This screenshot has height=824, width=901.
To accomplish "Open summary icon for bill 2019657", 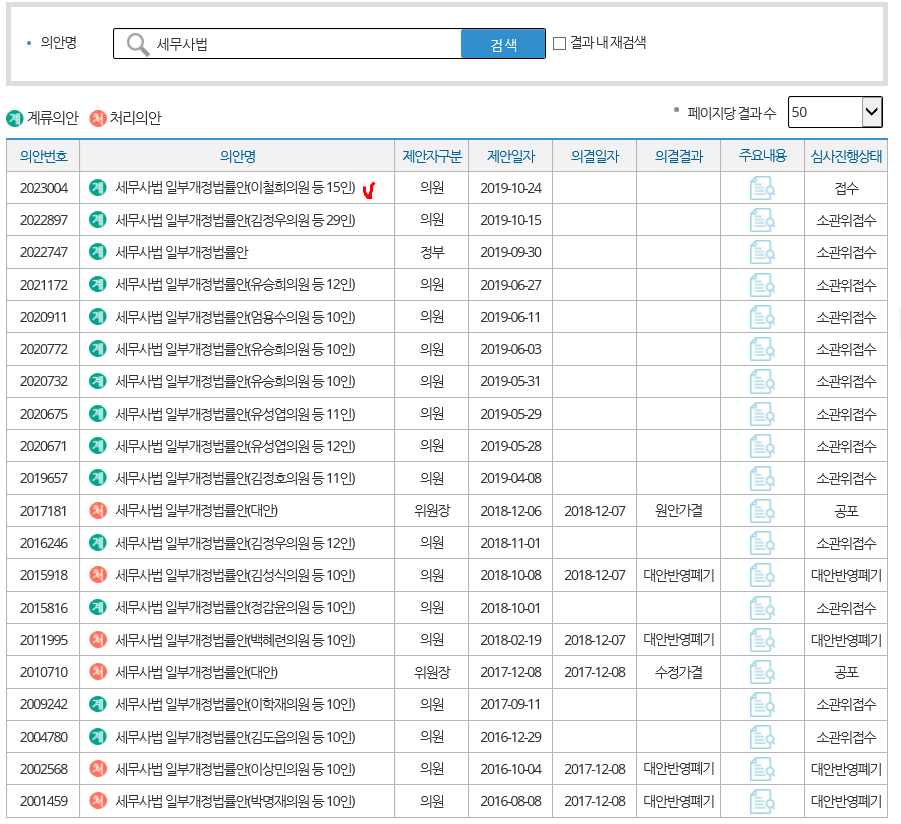I will pos(762,479).
